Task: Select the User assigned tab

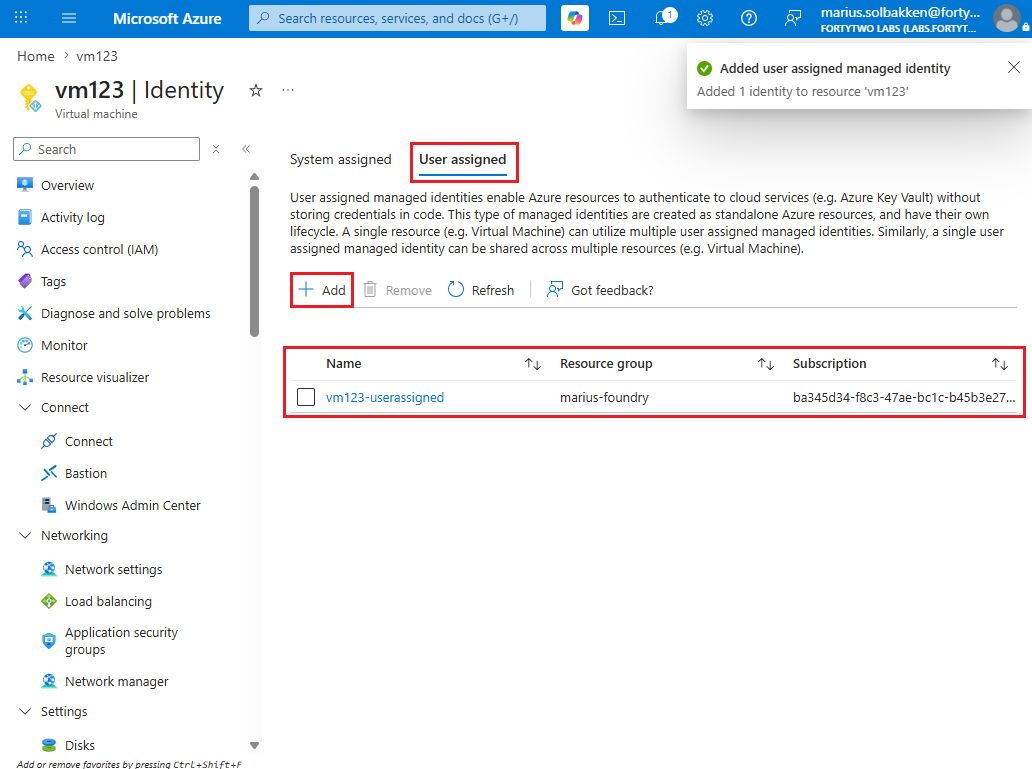Action: tap(463, 159)
